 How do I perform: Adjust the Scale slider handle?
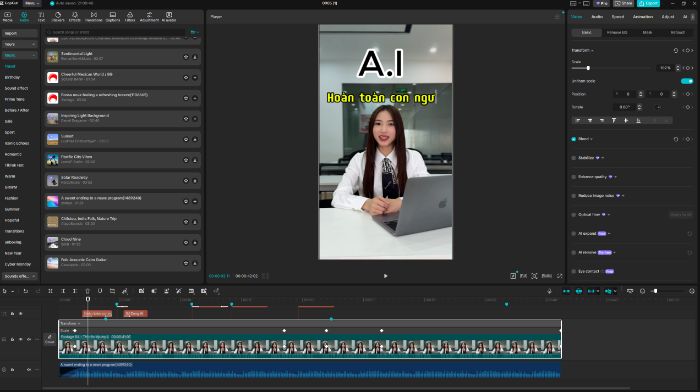pos(588,68)
